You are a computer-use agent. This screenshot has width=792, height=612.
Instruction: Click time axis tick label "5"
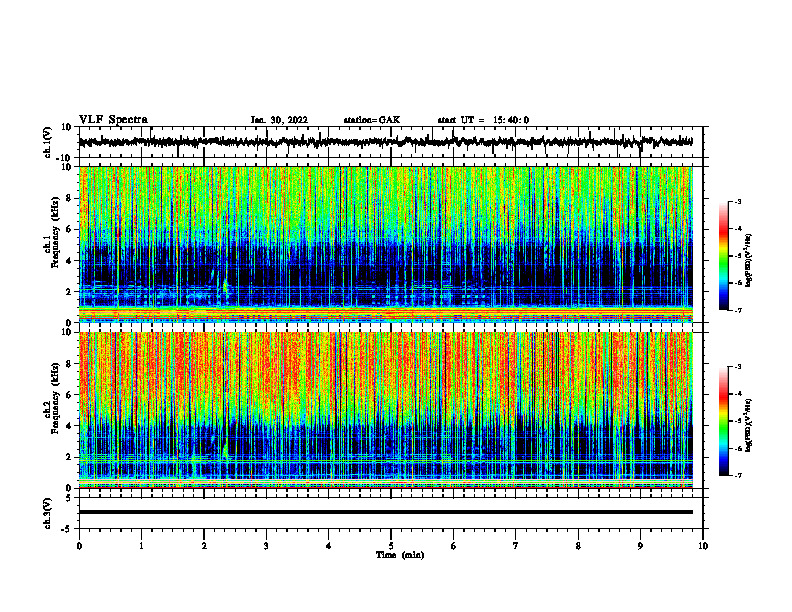tap(391, 546)
